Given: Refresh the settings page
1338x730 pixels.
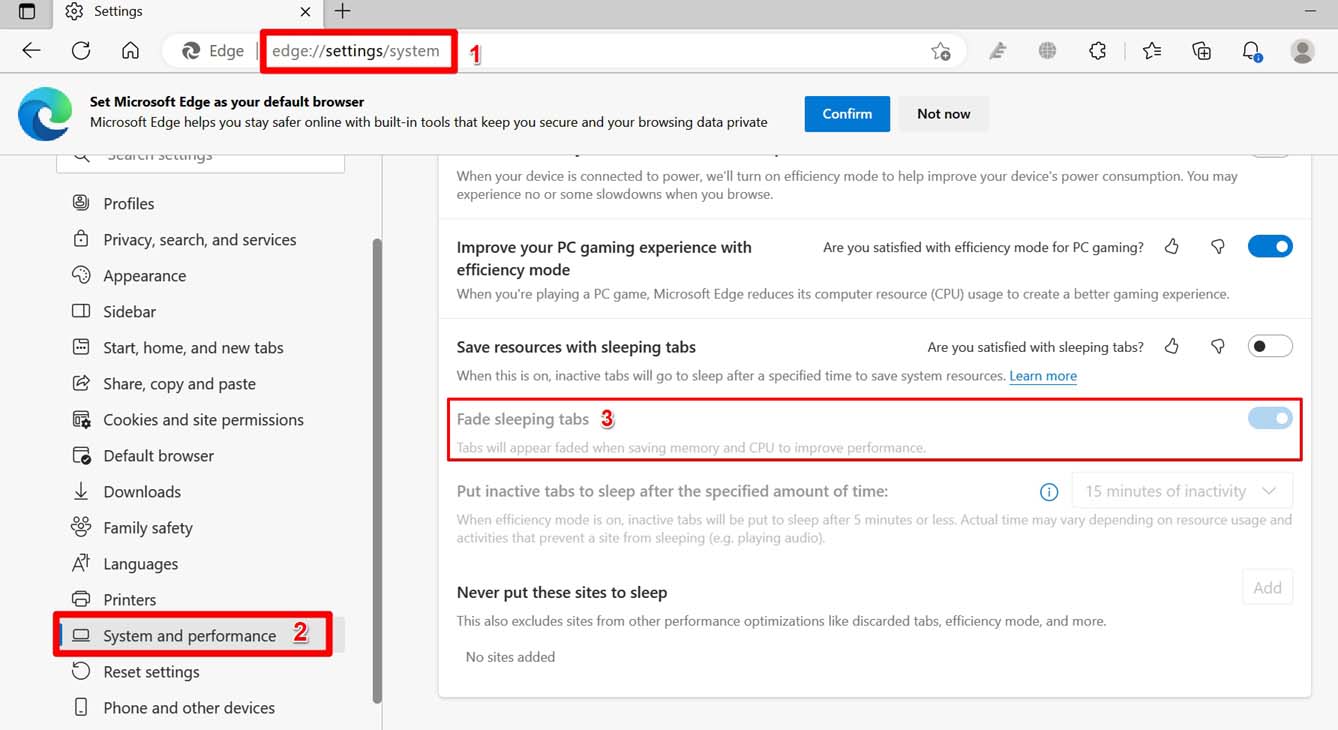Looking at the screenshot, I should 81,50.
